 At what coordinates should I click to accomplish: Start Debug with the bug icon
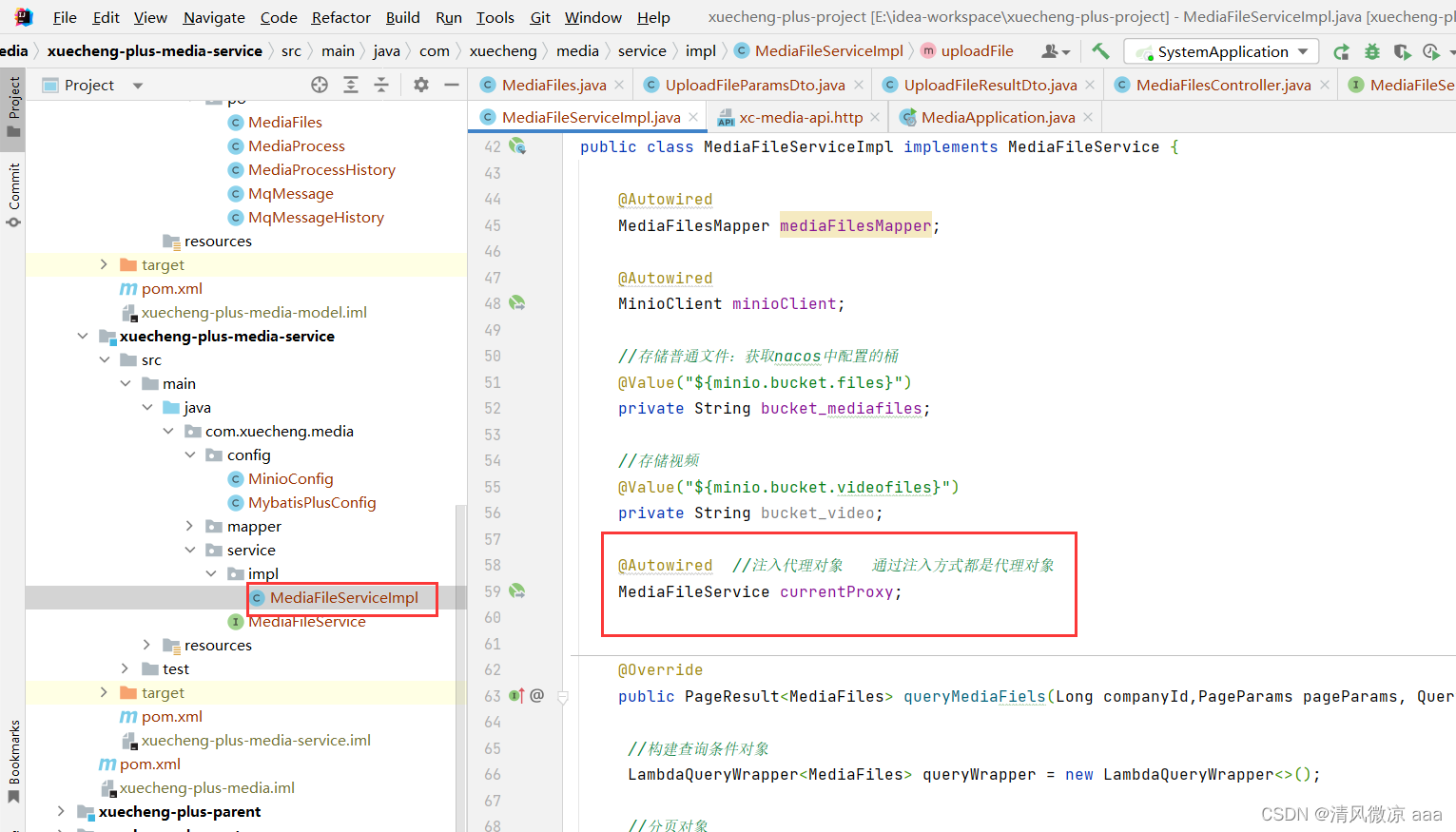pyautogui.click(x=1371, y=51)
